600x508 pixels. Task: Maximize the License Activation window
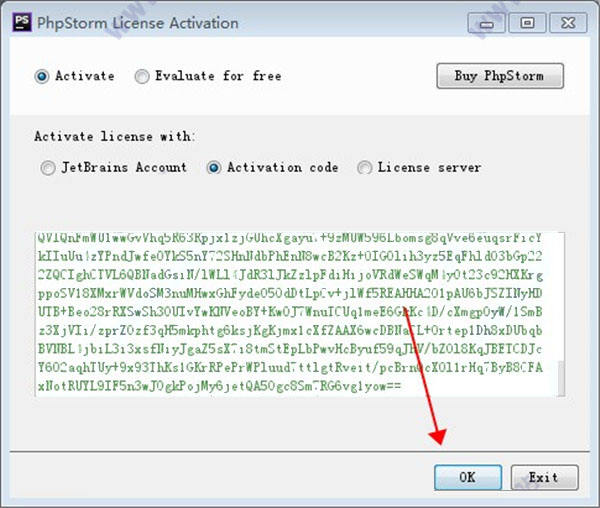pos(527,23)
